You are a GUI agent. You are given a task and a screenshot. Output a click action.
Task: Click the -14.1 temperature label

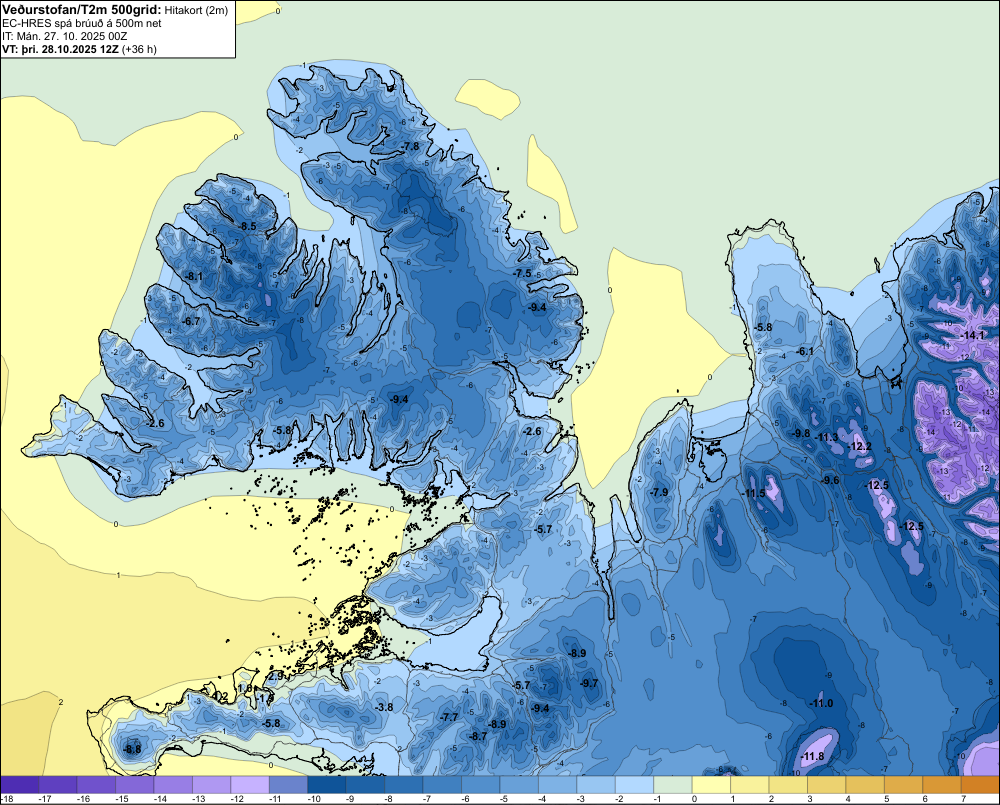pos(973,335)
